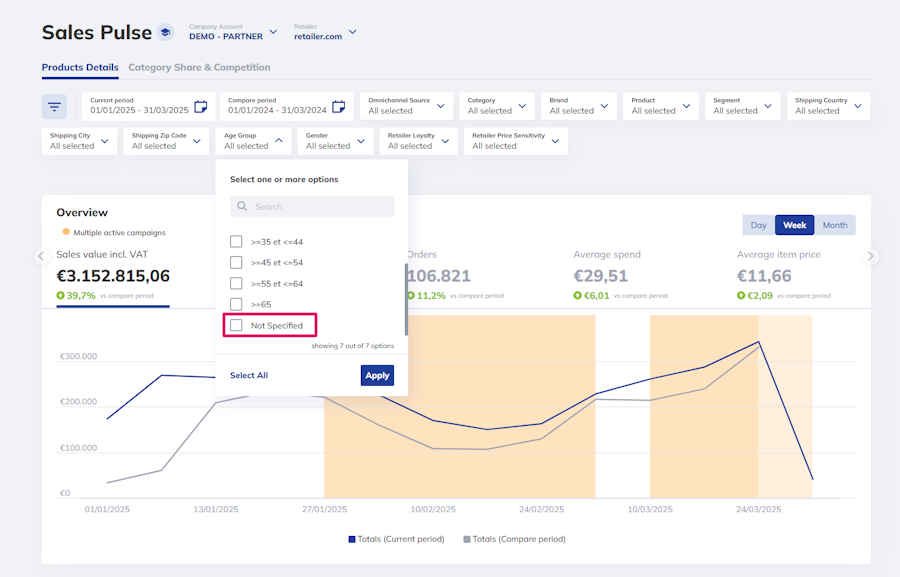The image size is (900, 577).
Task: Click the age group search field
Action: click(x=320, y=207)
